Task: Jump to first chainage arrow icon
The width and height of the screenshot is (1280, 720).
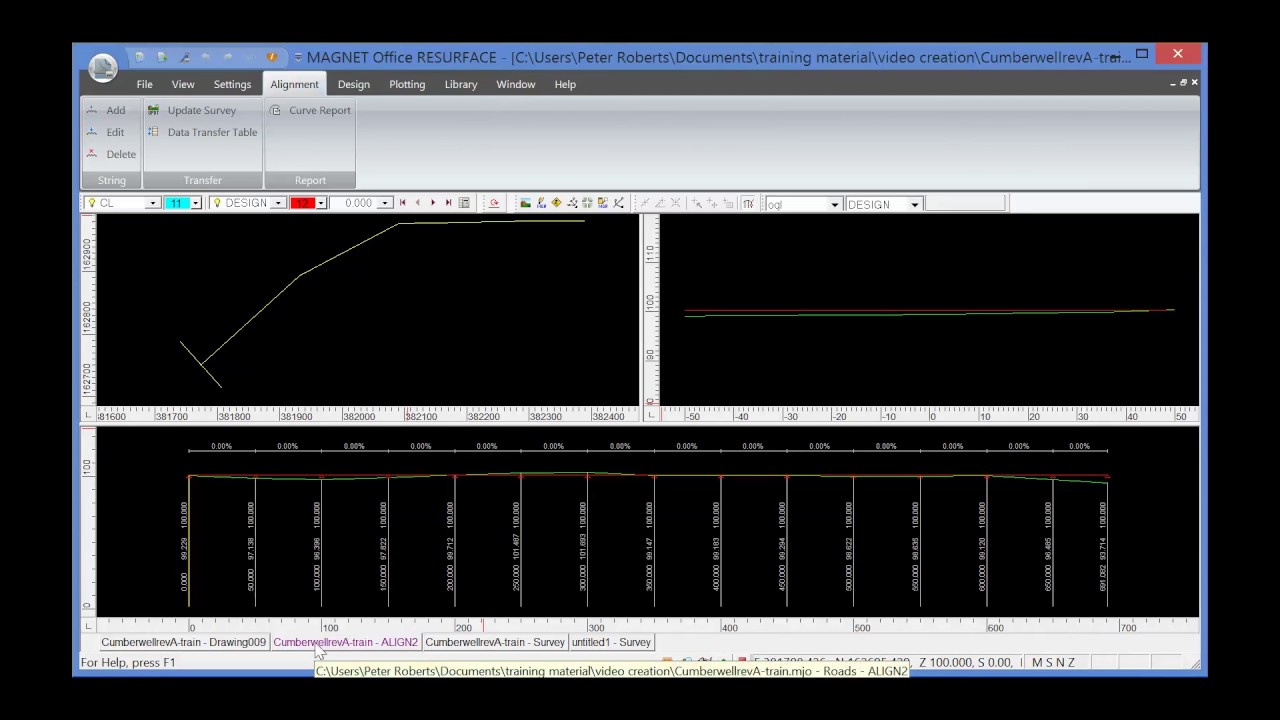Action: coord(402,203)
